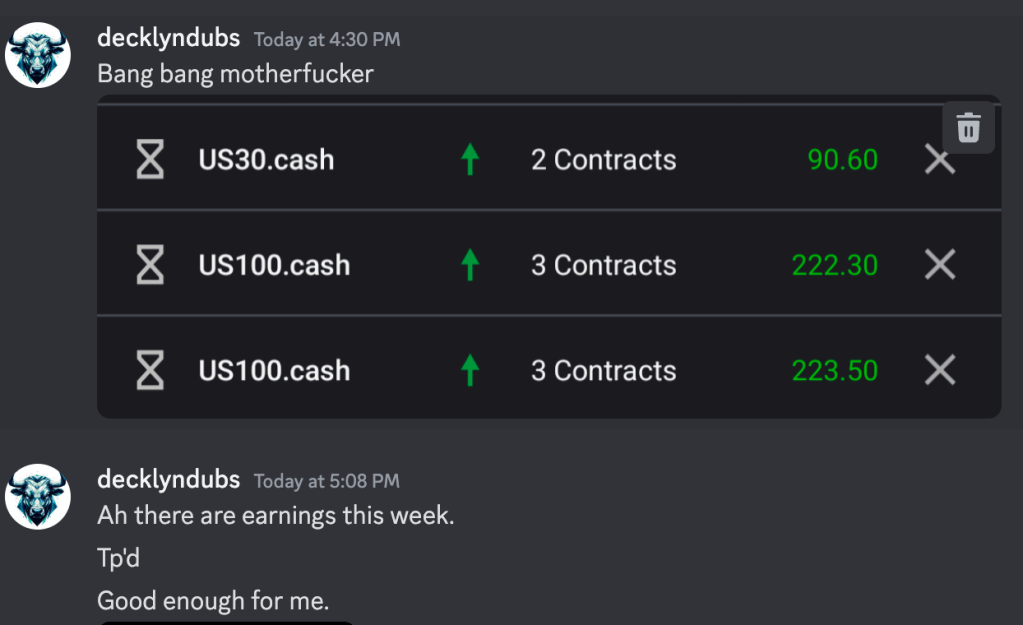Click the 5:08 PM message timestamp
Screen dimensions: 1023x625
[x=327, y=482]
